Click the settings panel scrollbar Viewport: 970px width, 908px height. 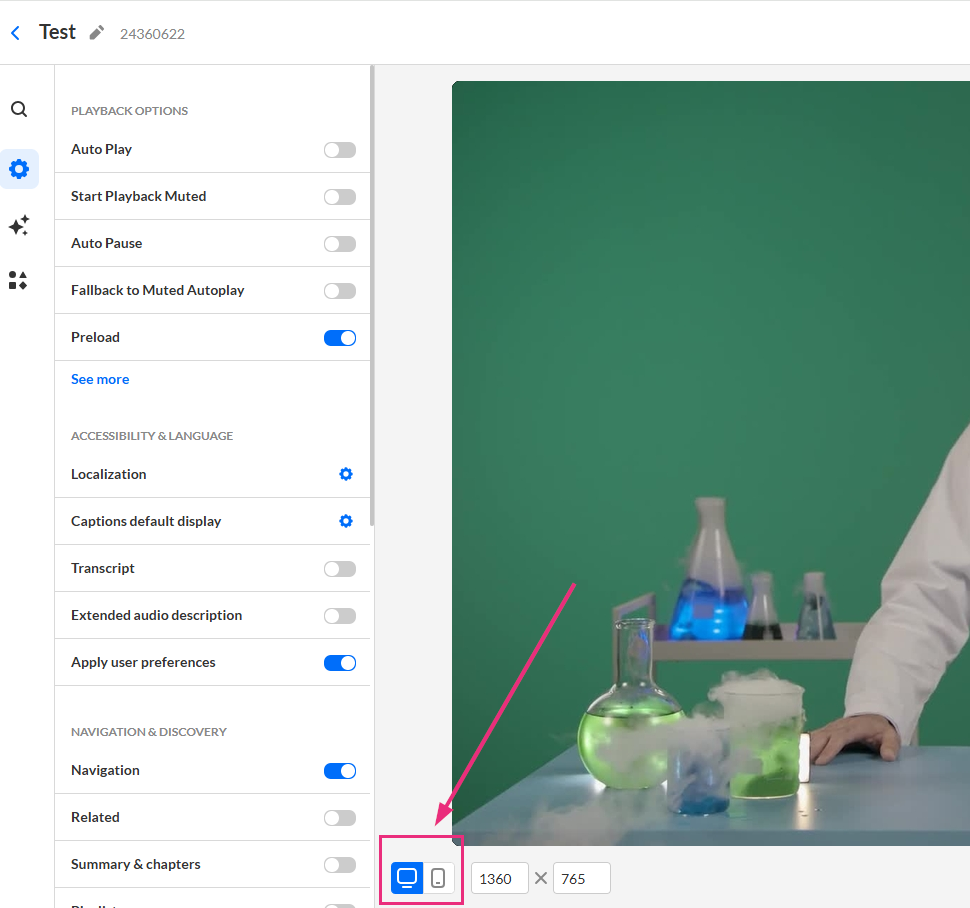pos(372,296)
